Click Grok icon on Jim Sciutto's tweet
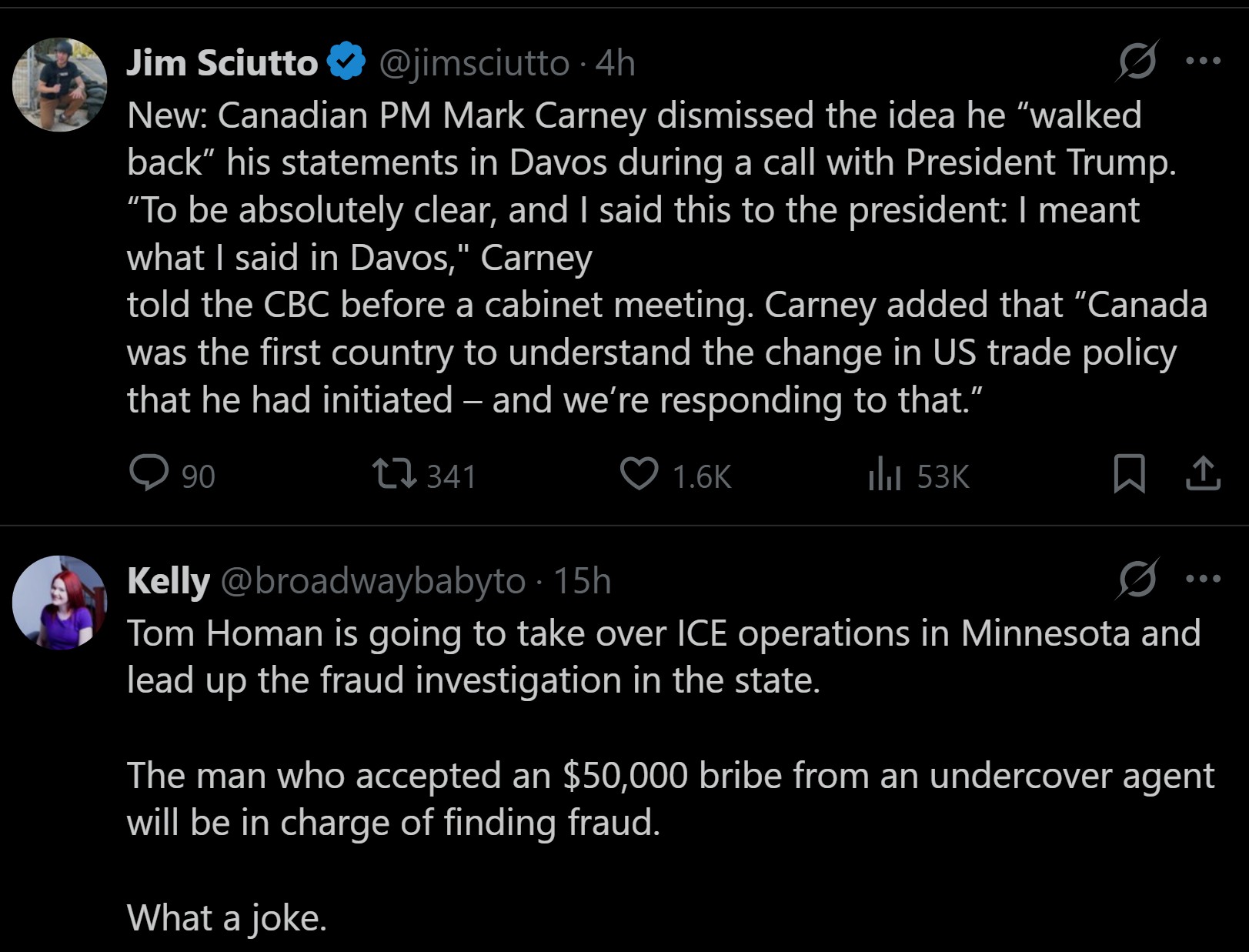 [x=1137, y=61]
